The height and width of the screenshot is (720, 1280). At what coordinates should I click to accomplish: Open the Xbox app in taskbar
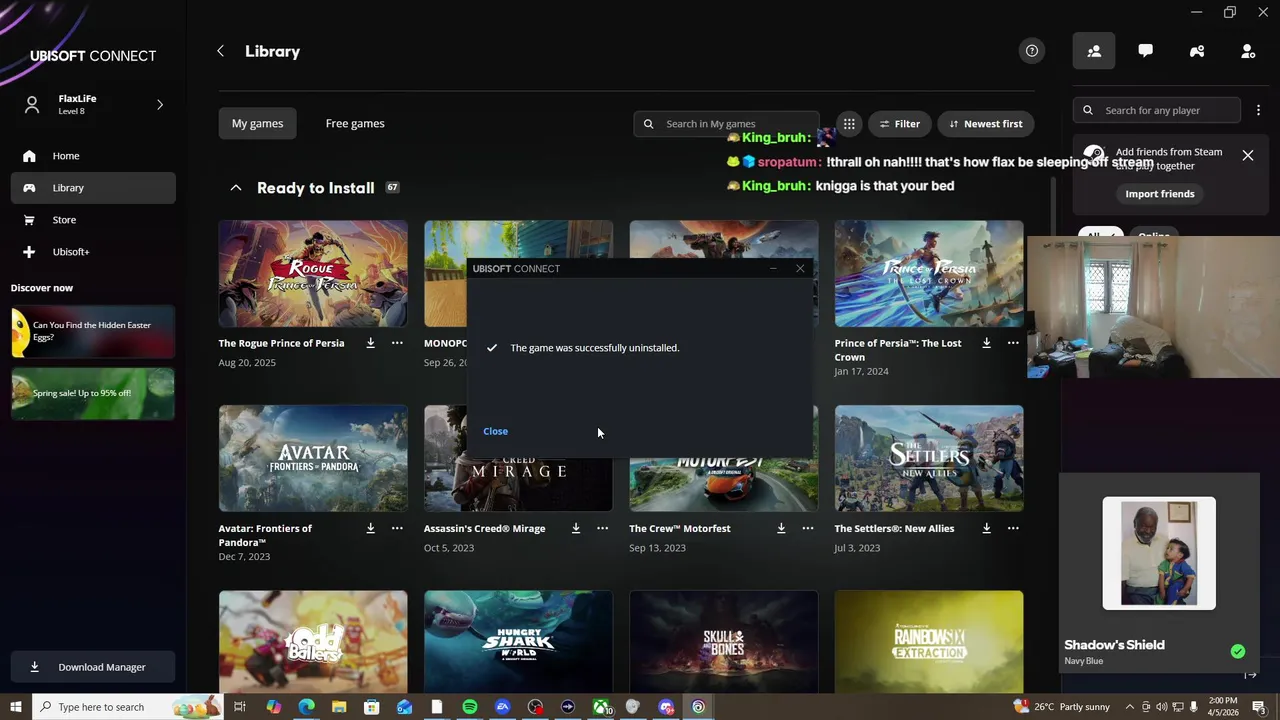tap(602, 707)
